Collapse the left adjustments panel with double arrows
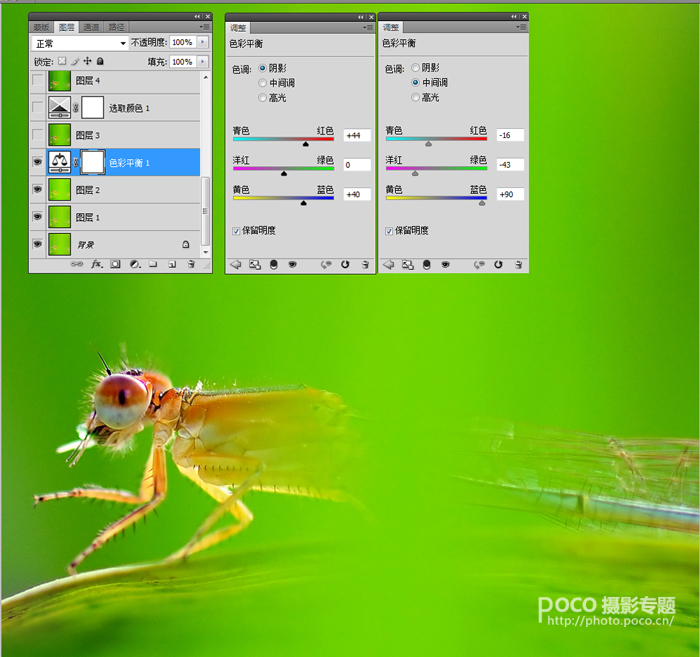 point(361,17)
